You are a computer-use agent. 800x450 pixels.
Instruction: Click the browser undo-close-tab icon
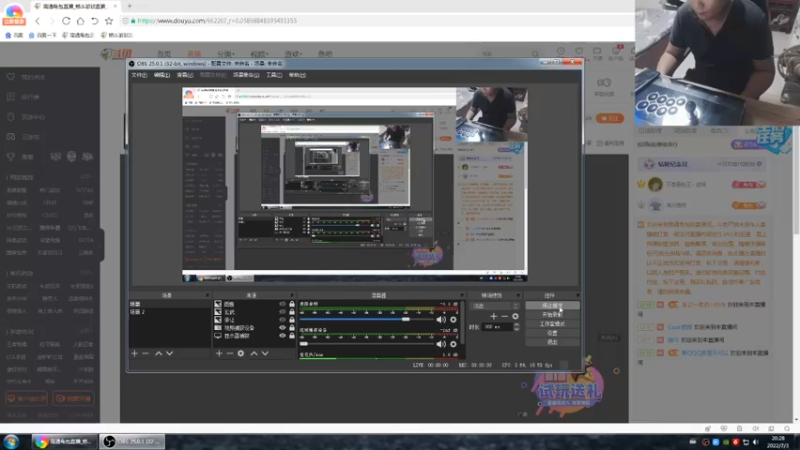95,21
